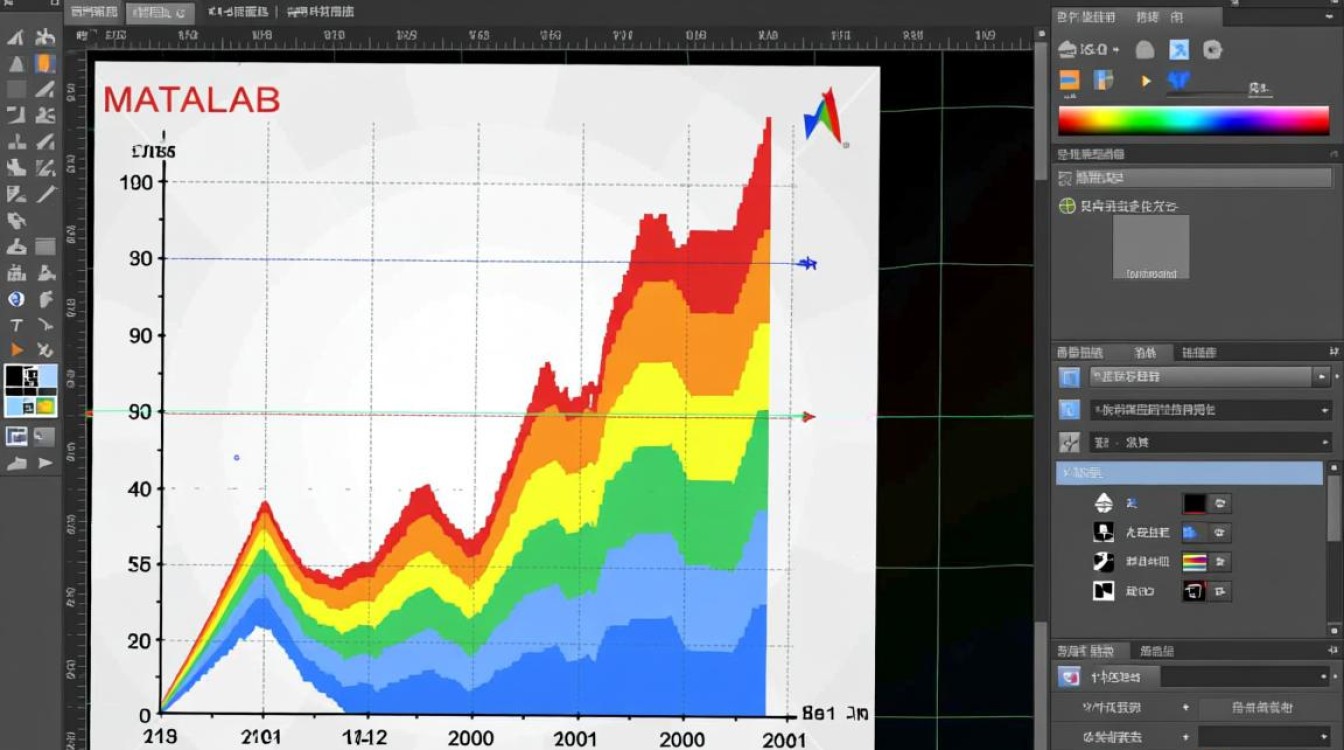Click the gray preview thumbnail in right panel

pos(1151,247)
